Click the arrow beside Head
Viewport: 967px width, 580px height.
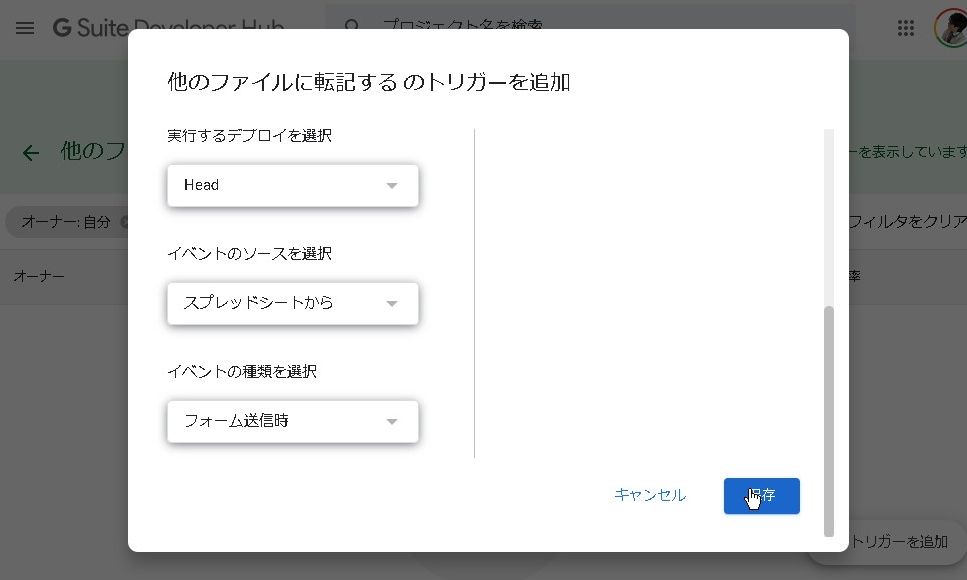pos(392,185)
